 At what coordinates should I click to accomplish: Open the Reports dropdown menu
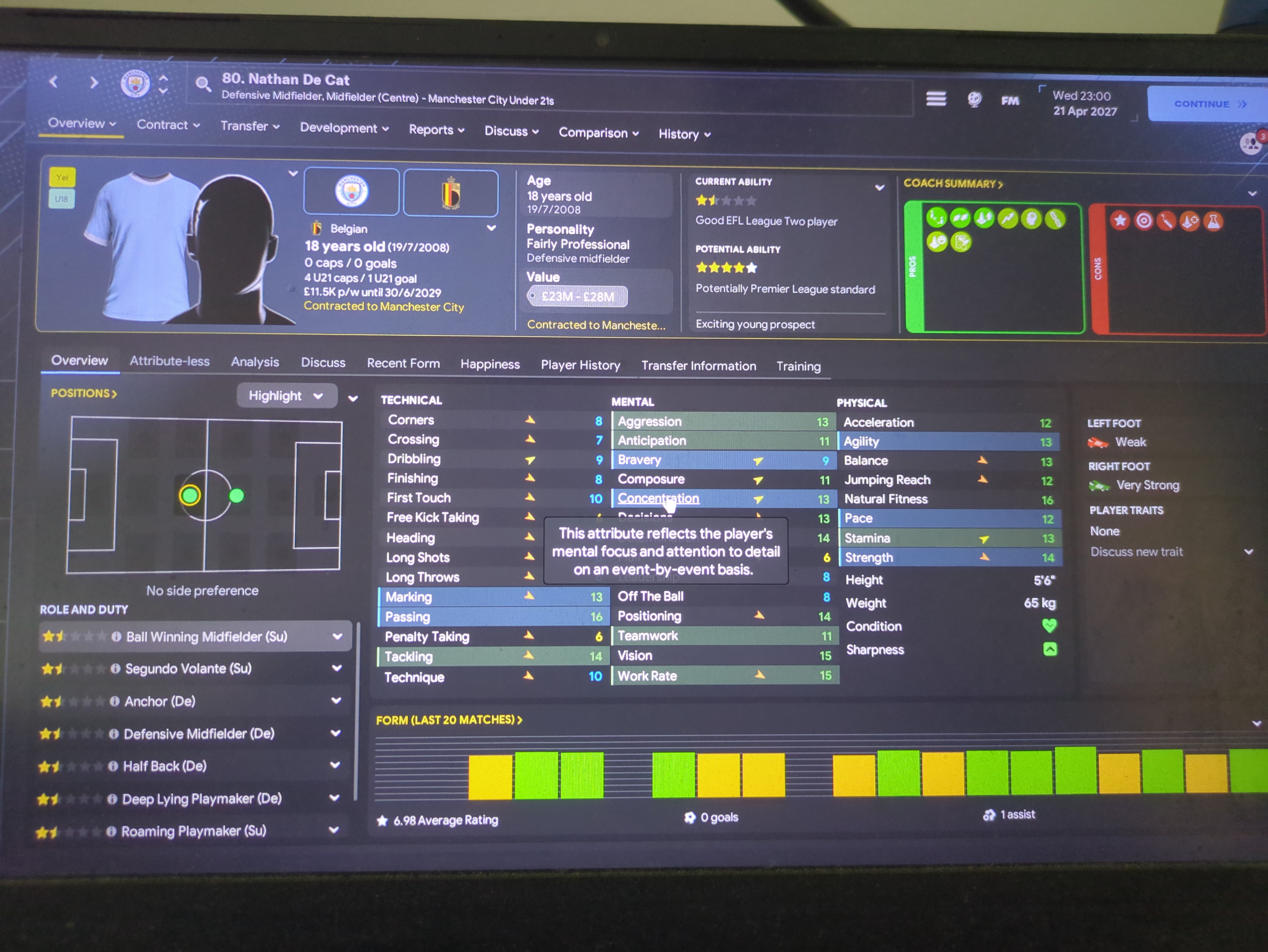pyautogui.click(x=436, y=130)
